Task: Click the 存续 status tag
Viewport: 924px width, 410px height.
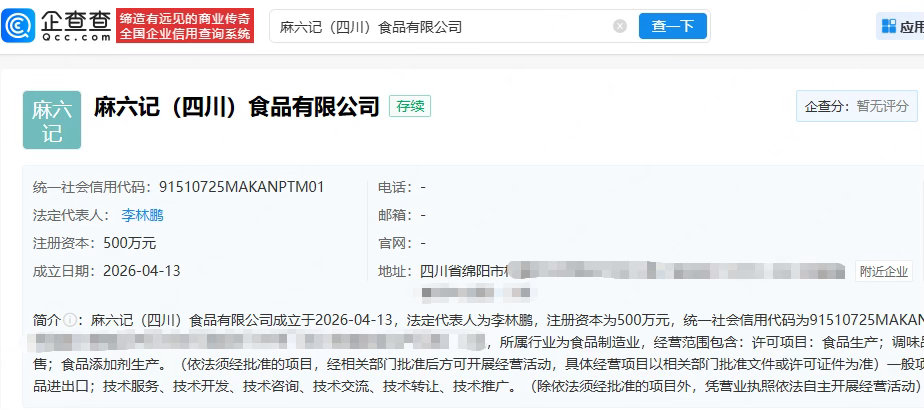Action: point(410,107)
